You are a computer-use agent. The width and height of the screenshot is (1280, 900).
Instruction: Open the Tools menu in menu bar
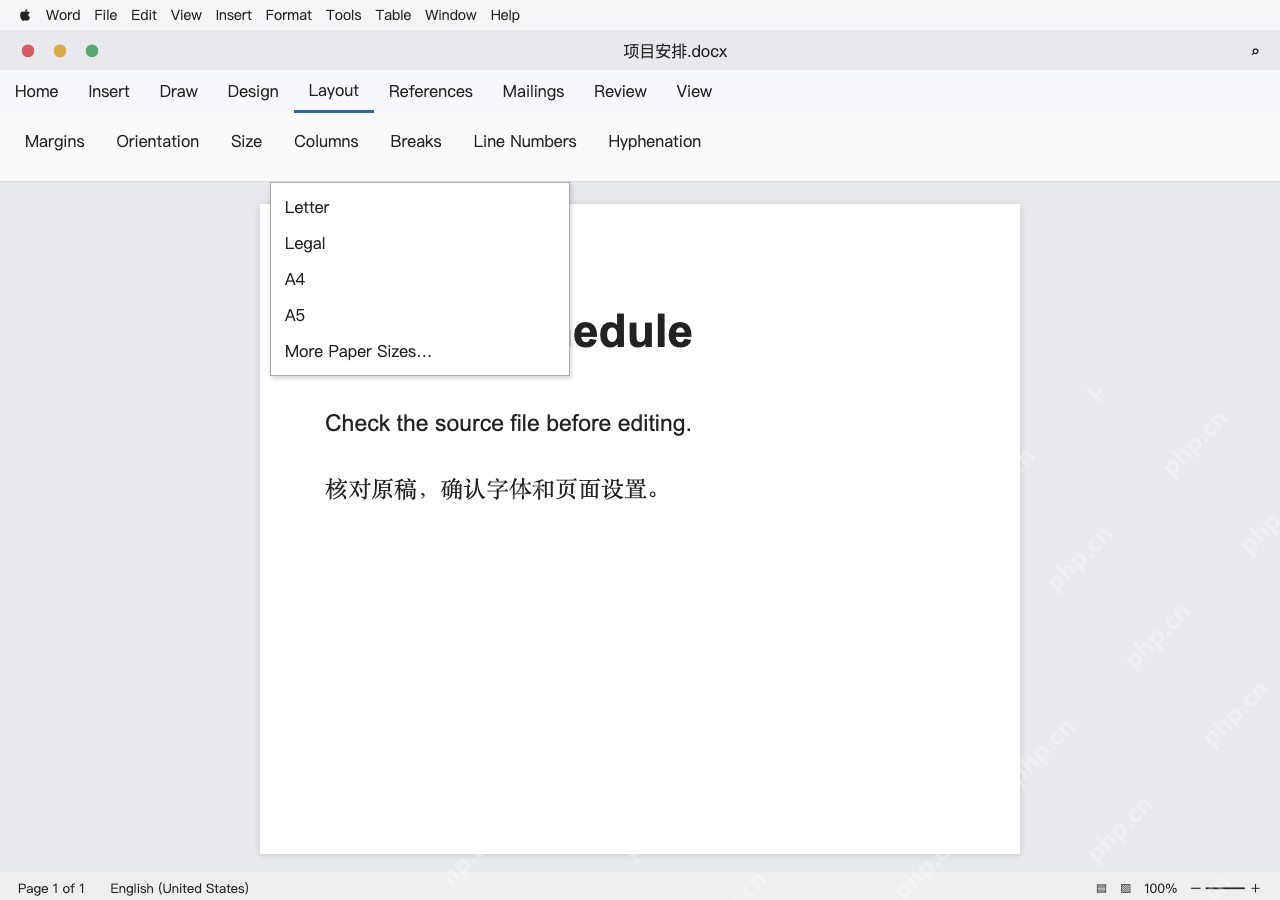344,15
